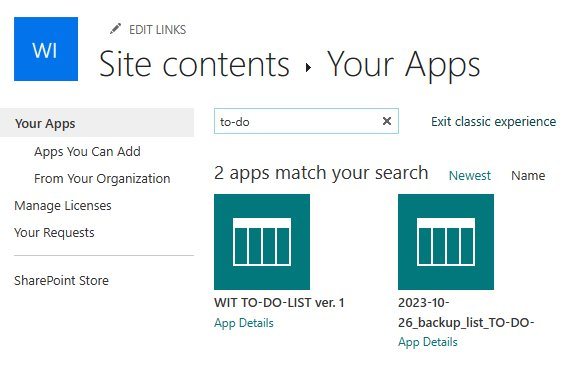Click the '2 apps match your search' heading

[x=321, y=173]
